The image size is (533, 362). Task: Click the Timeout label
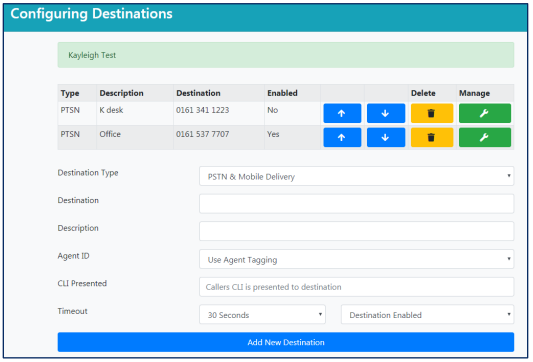(72, 311)
